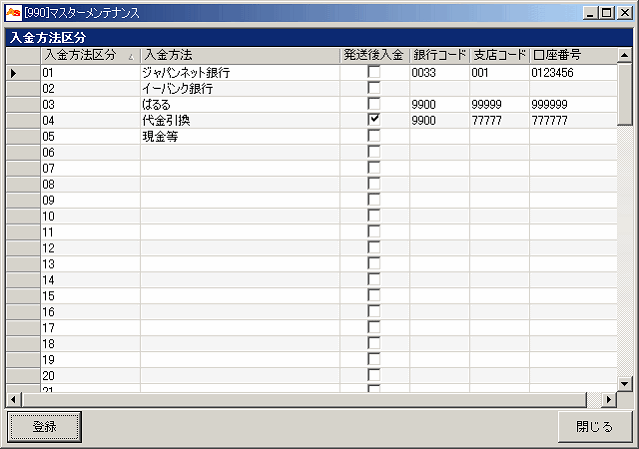The width and height of the screenshot is (639, 449).
Task: Click the vertical scrollbar up arrow
Action: point(624,55)
